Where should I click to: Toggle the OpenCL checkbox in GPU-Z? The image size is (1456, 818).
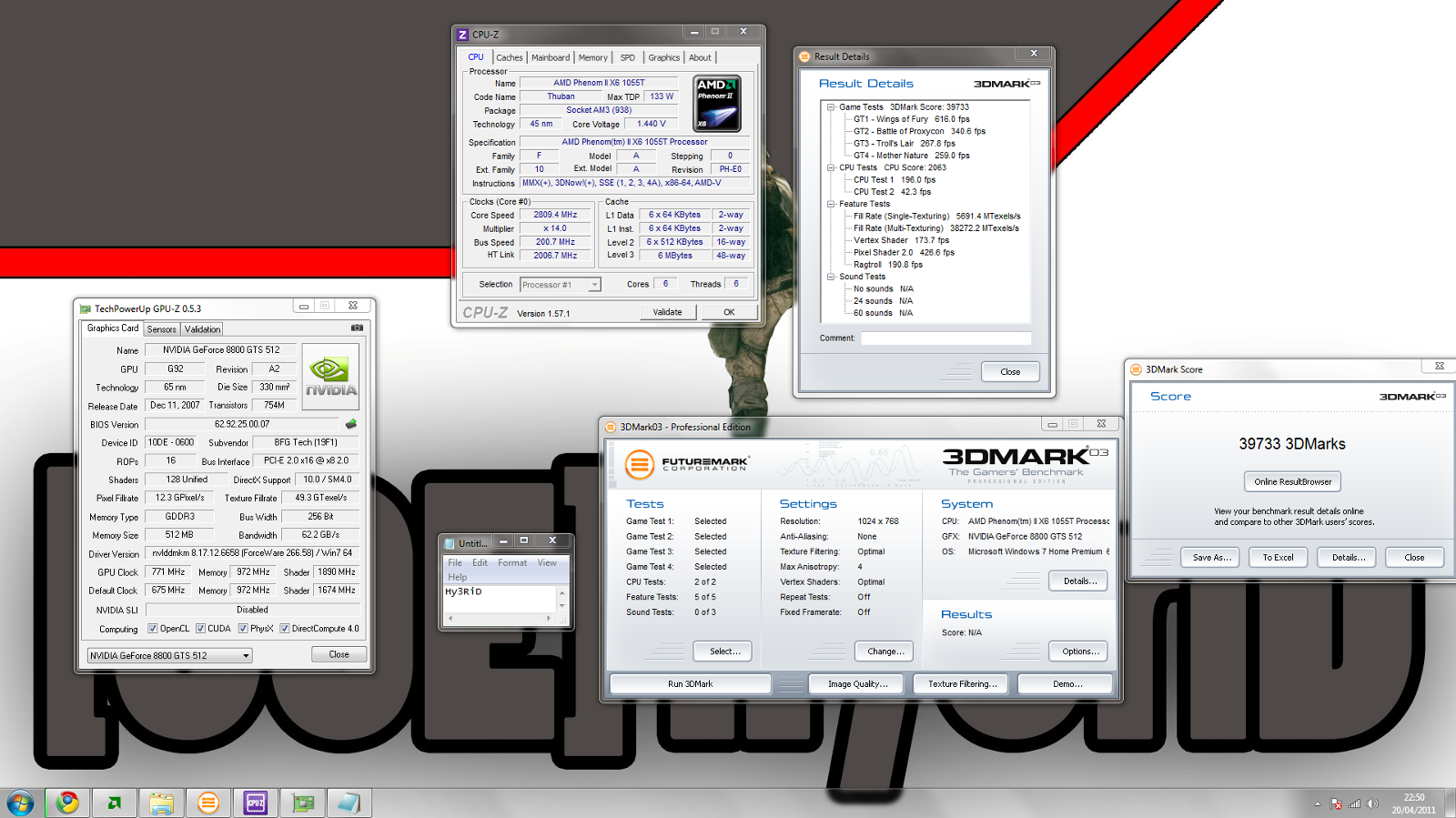(x=153, y=629)
